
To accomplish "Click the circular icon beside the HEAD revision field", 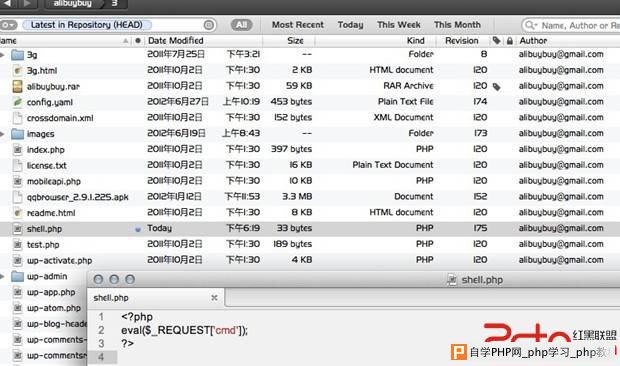I will (209, 25).
